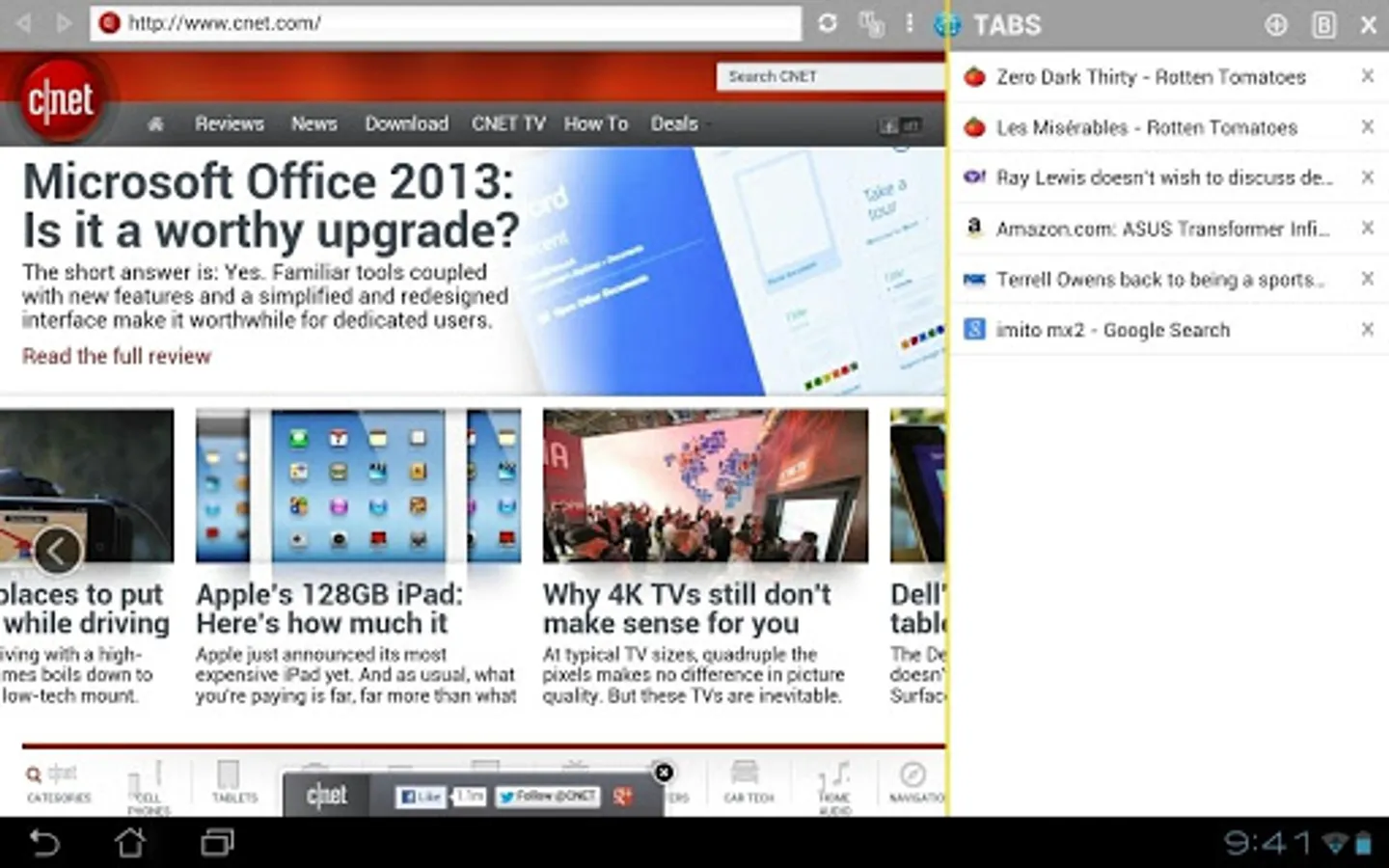Open the tab switcher icon beside reload
1389x868 pixels.
click(x=871, y=24)
